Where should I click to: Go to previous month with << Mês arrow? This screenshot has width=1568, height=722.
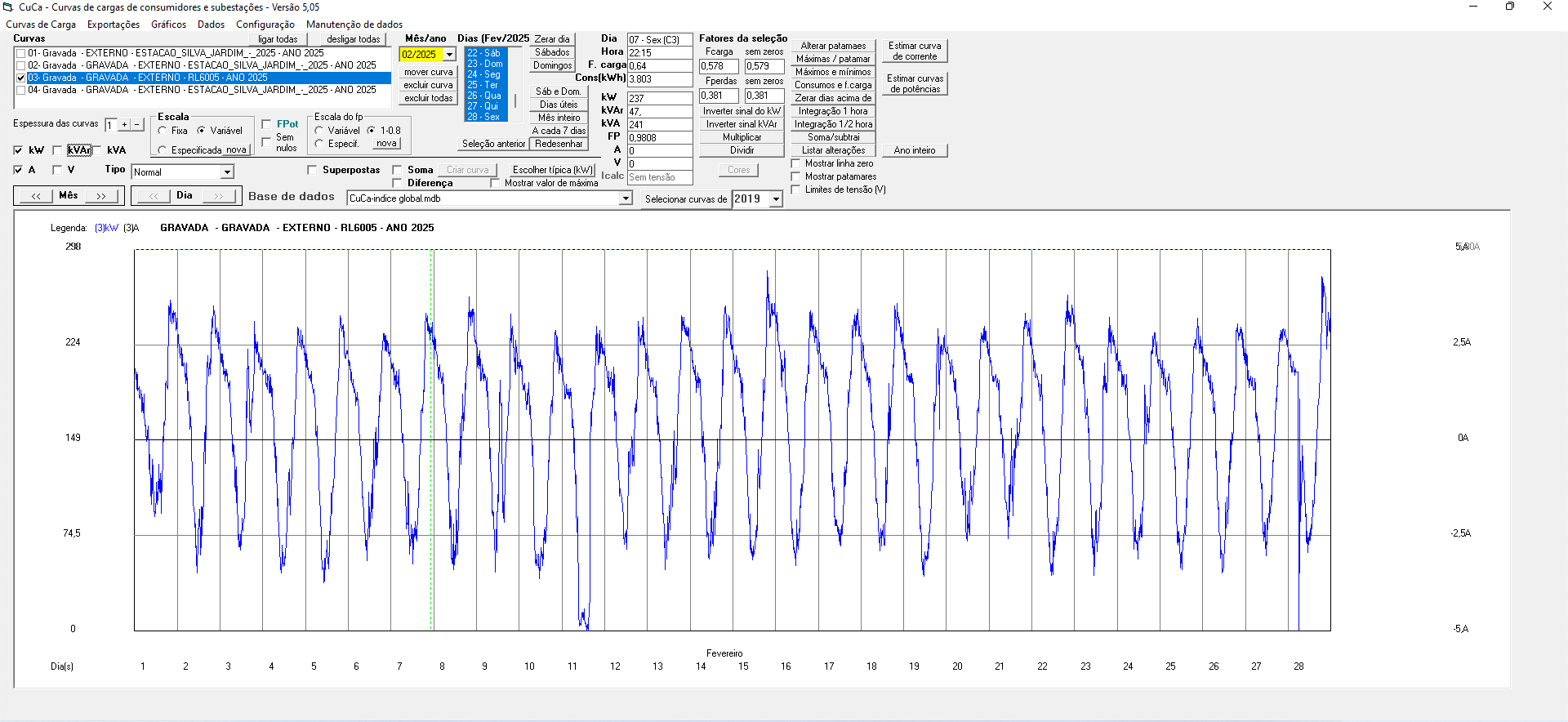[x=35, y=196]
